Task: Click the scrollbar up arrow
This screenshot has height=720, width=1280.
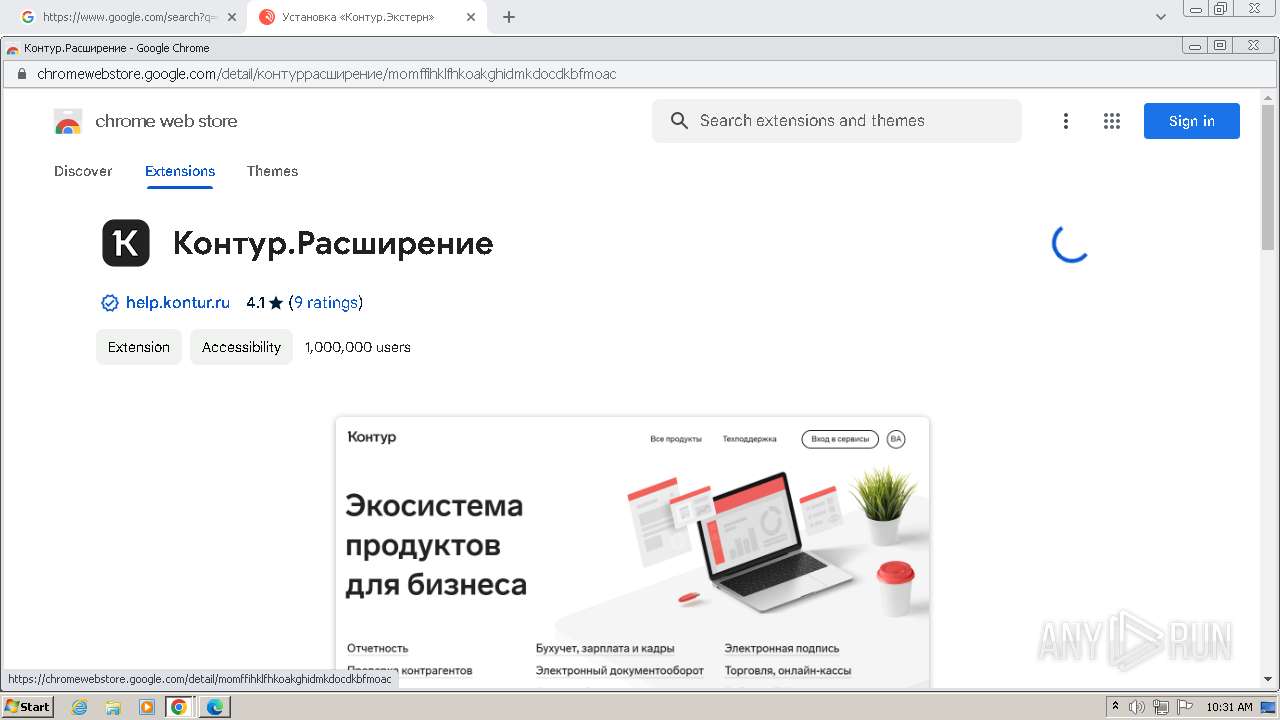Action: (x=1269, y=96)
